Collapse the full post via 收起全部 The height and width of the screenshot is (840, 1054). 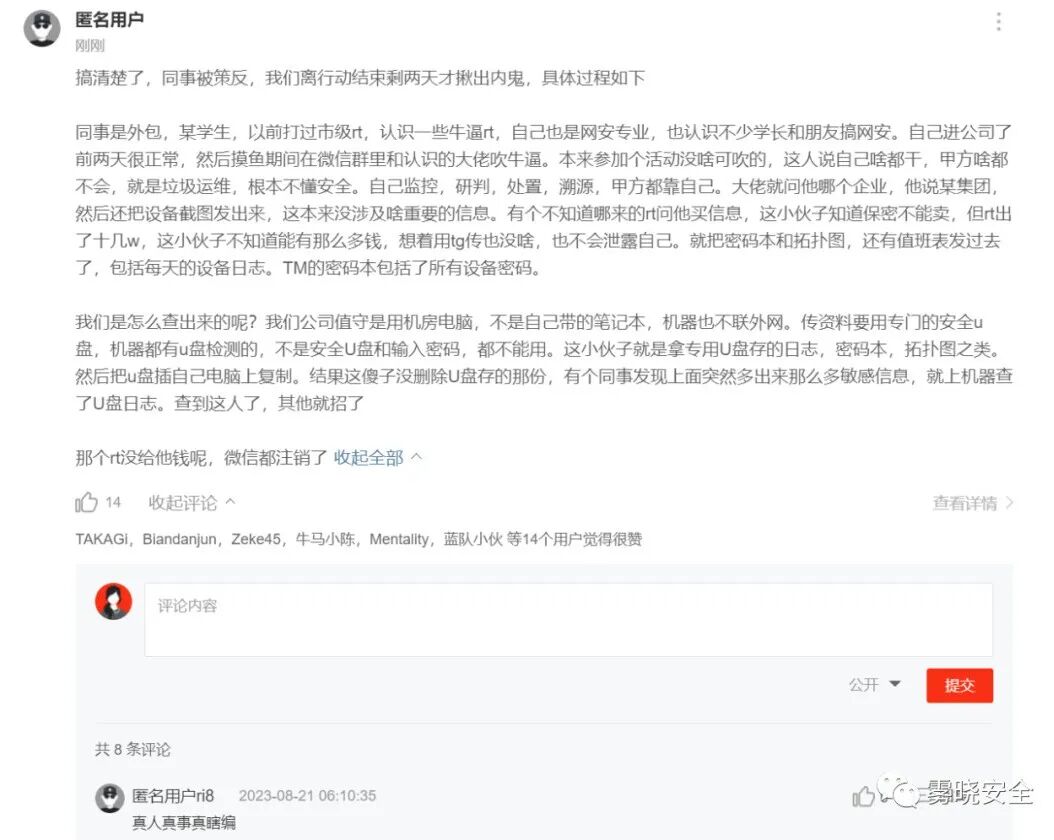368,458
